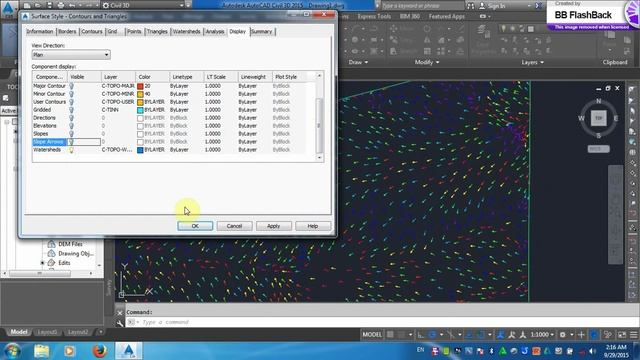Click the volume speaker tray icon

tap(592, 351)
